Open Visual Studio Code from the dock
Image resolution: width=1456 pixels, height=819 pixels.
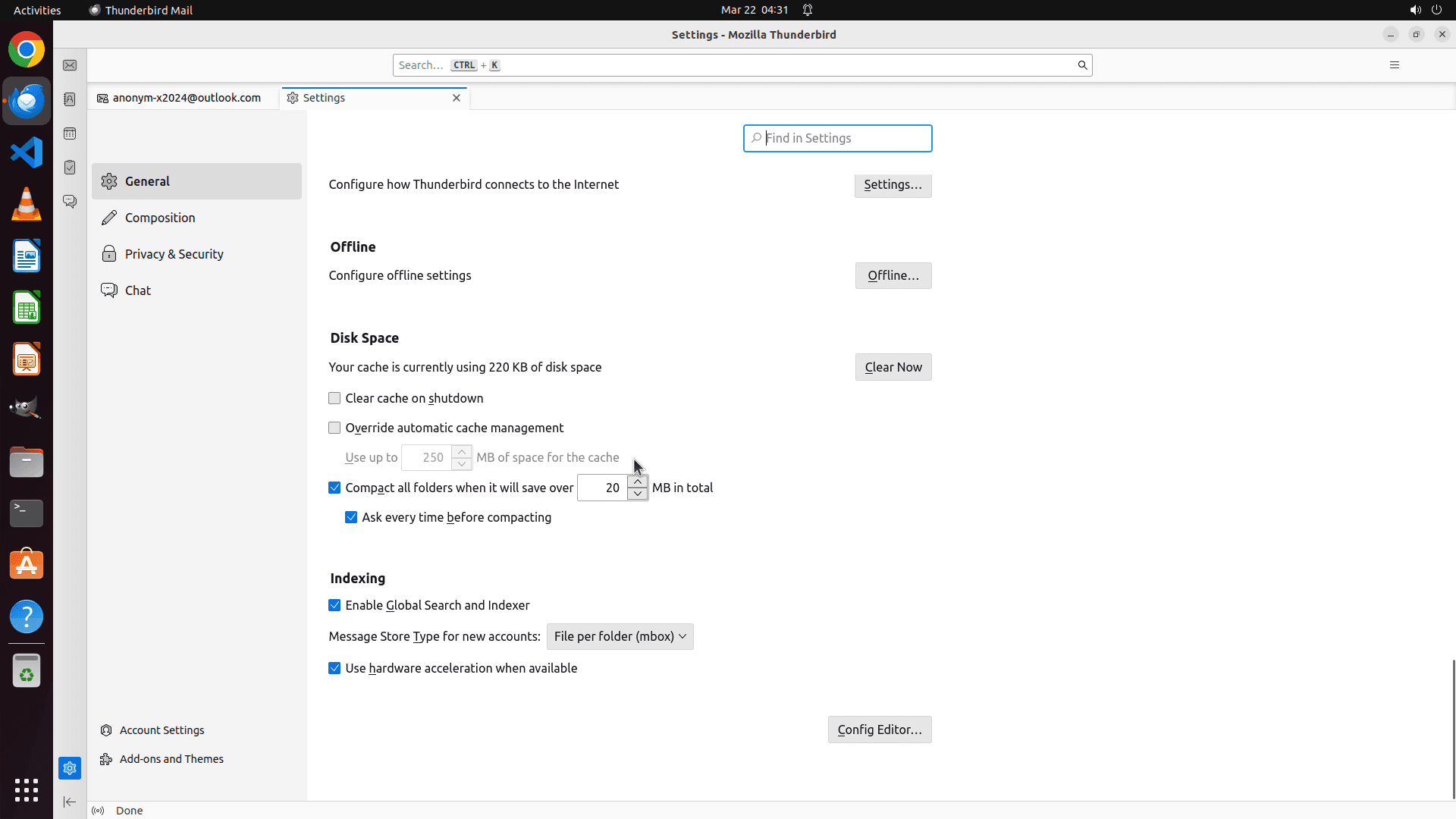pyautogui.click(x=27, y=152)
